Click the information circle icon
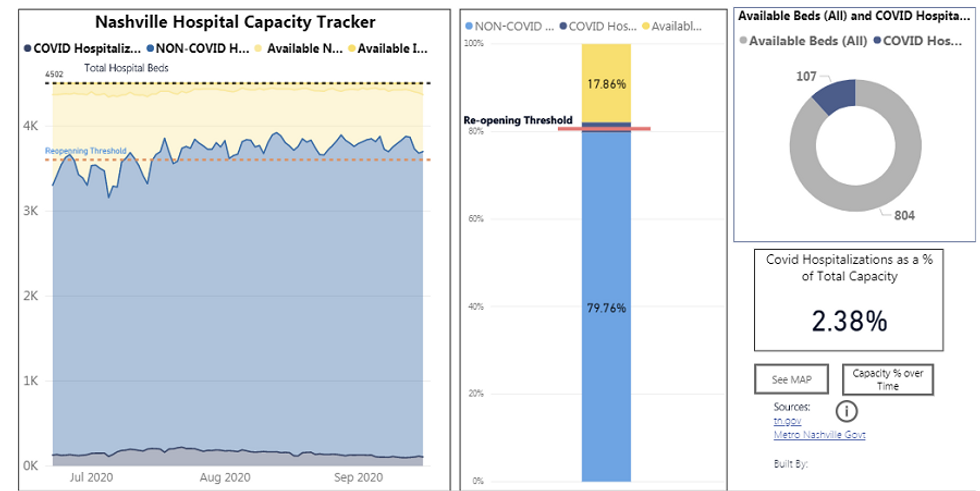The image size is (980, 491). pos(846,411)
